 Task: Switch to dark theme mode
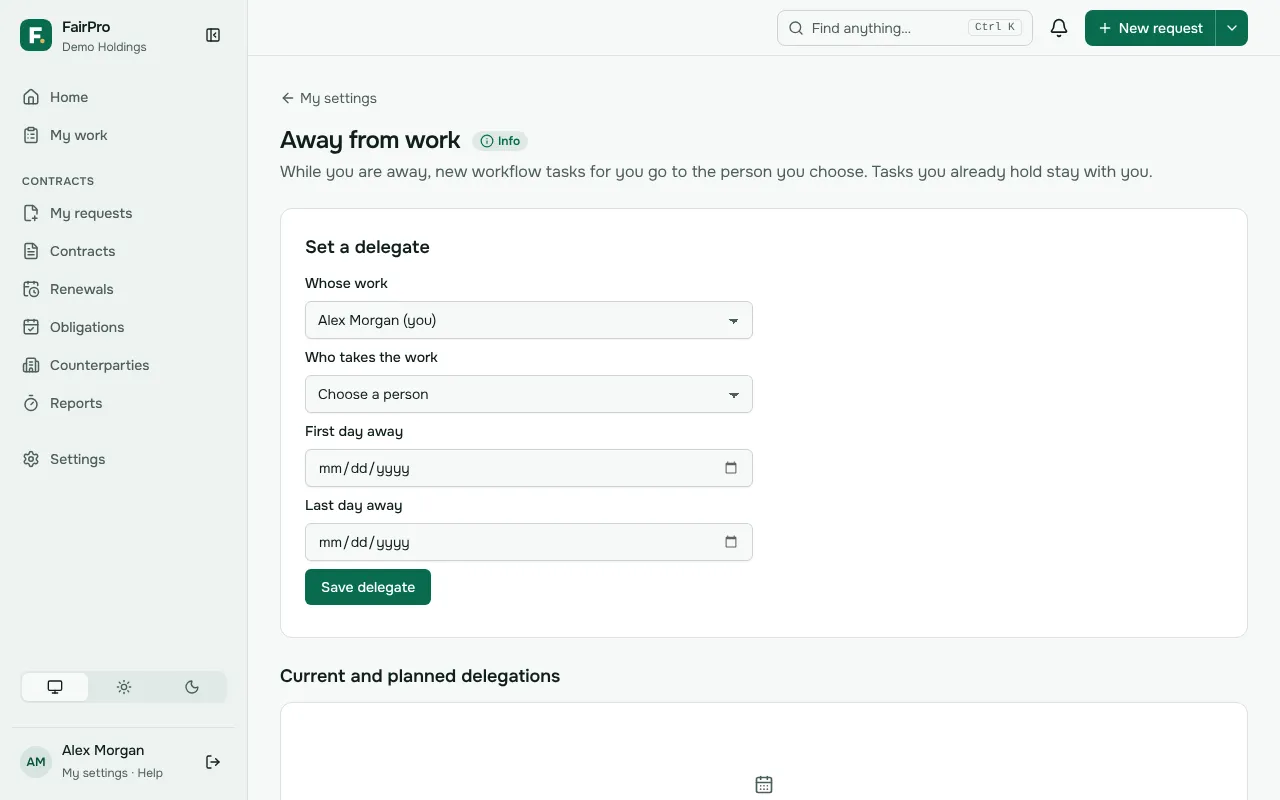tap(192, 687)
